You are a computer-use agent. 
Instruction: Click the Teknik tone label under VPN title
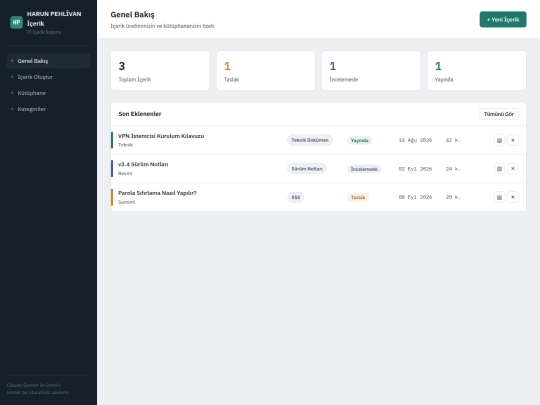click(125, 145)
